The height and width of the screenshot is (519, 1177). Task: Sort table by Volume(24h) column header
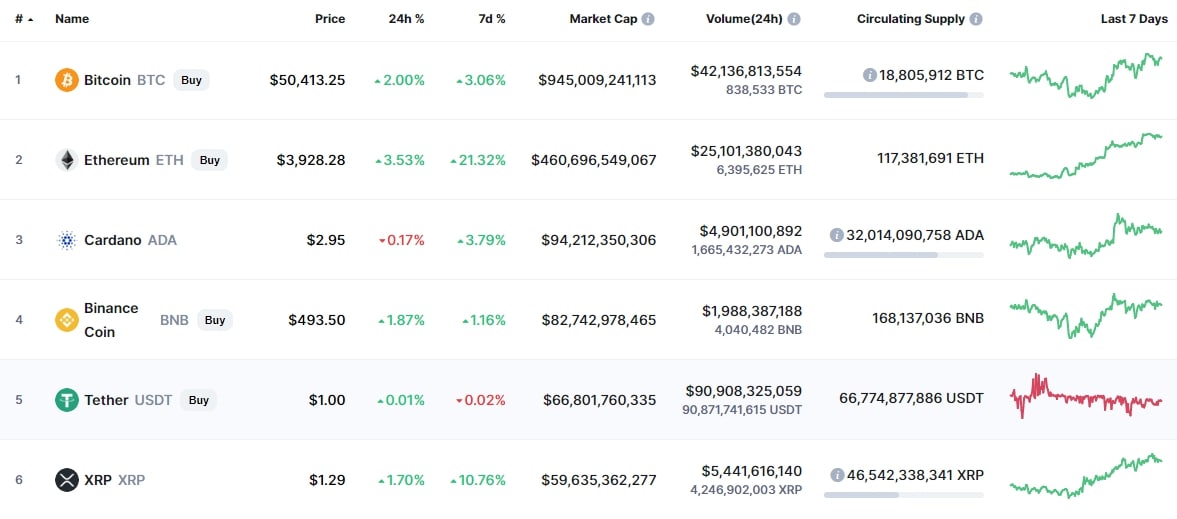tap(745, 20)
